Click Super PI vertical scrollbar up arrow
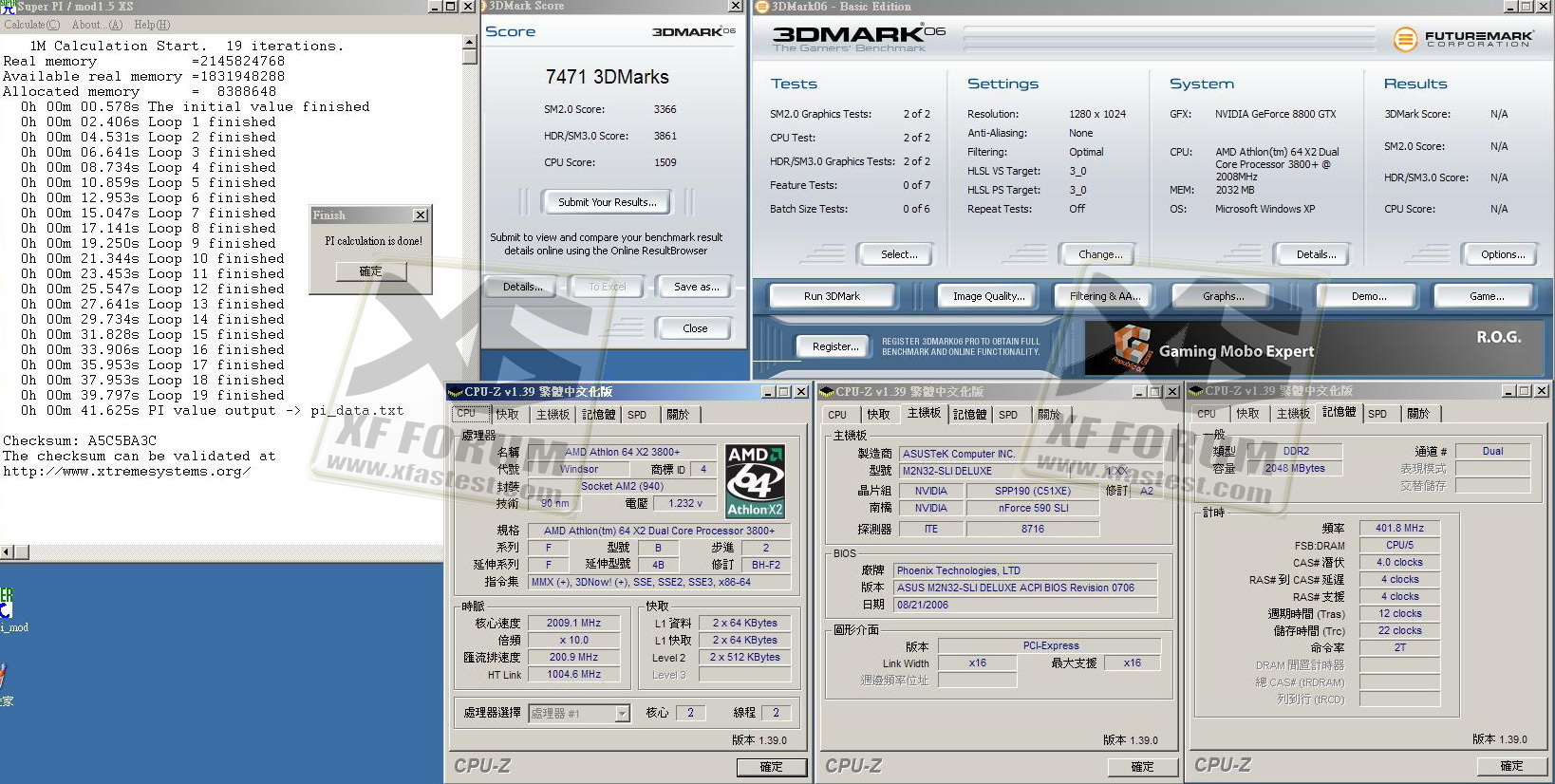1555x784 pixels. pyautogui.click(x=469, y=43)
